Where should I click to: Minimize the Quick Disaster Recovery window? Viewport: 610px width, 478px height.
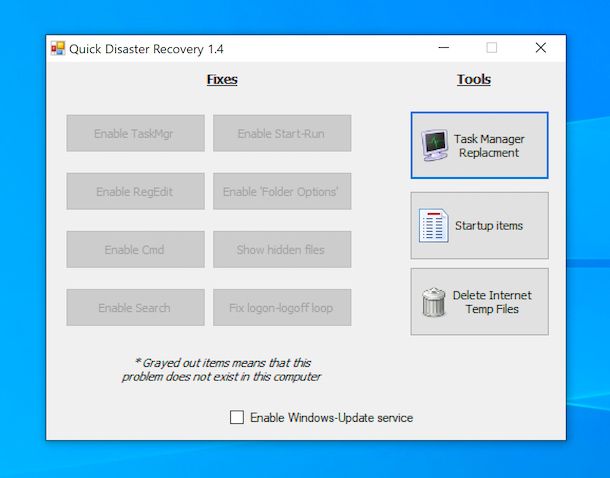coord(443,48)
